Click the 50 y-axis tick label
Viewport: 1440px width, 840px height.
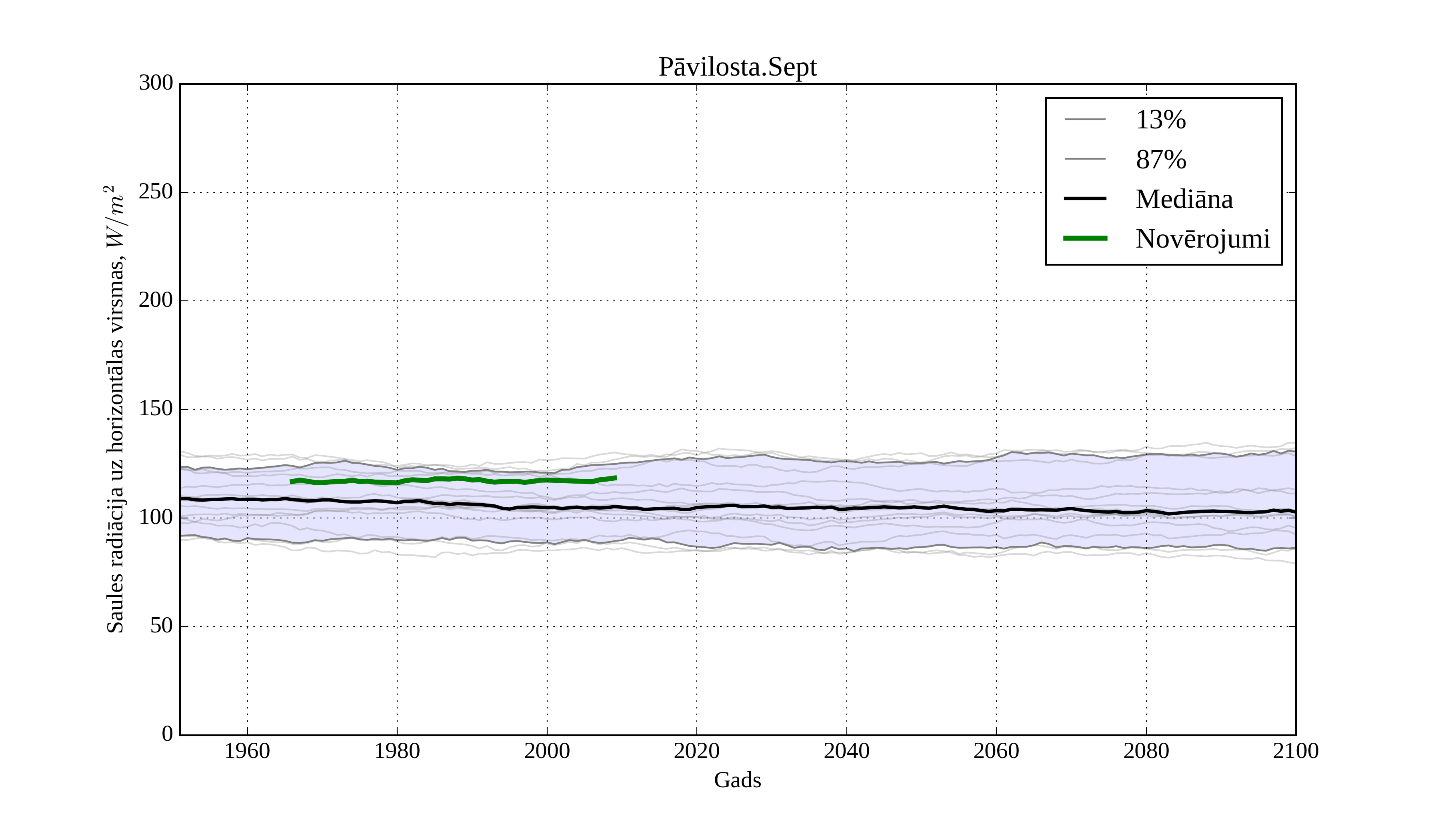click(161, 626)
